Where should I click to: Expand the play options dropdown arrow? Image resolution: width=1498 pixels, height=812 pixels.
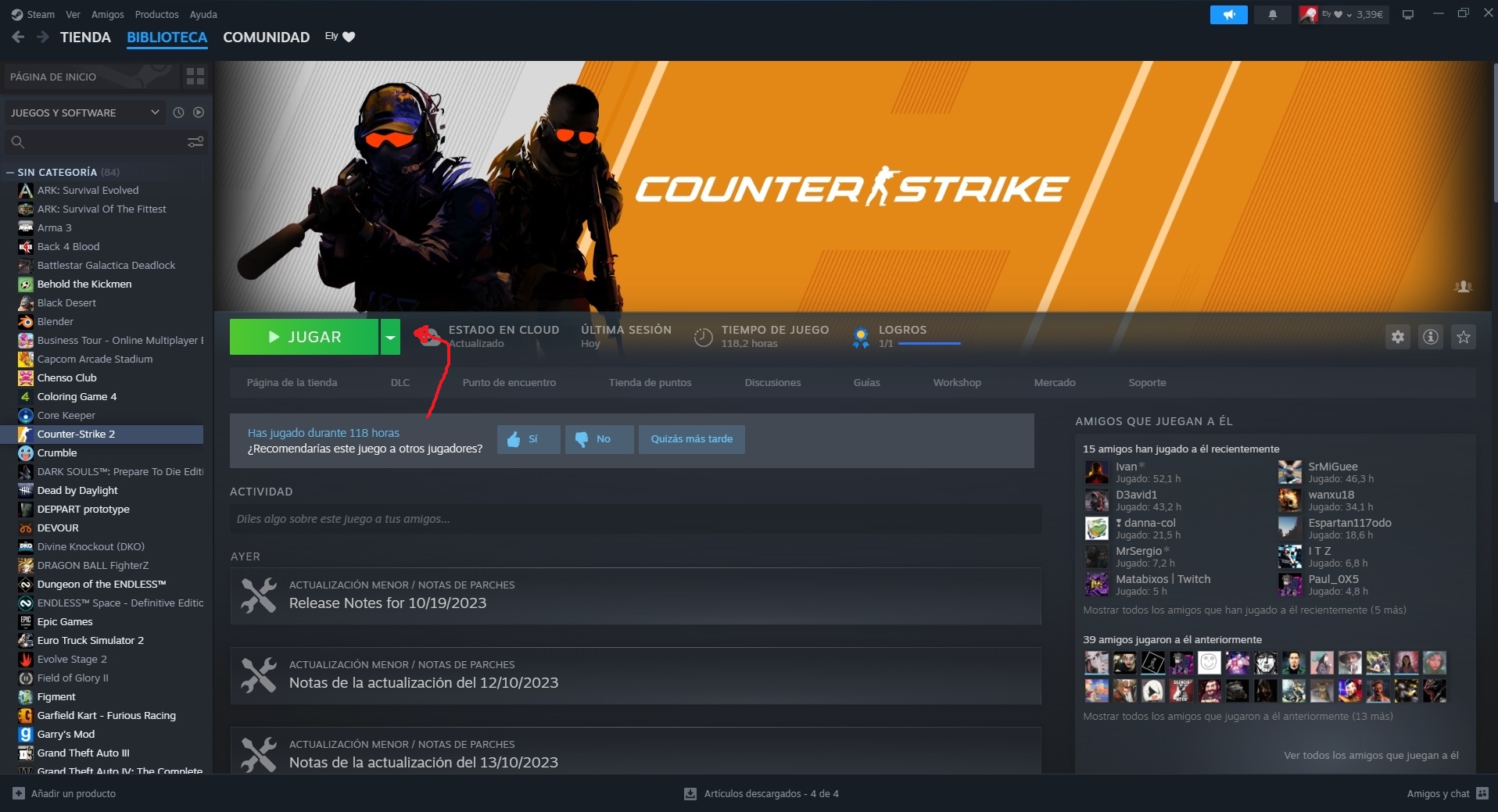[390, 337]
